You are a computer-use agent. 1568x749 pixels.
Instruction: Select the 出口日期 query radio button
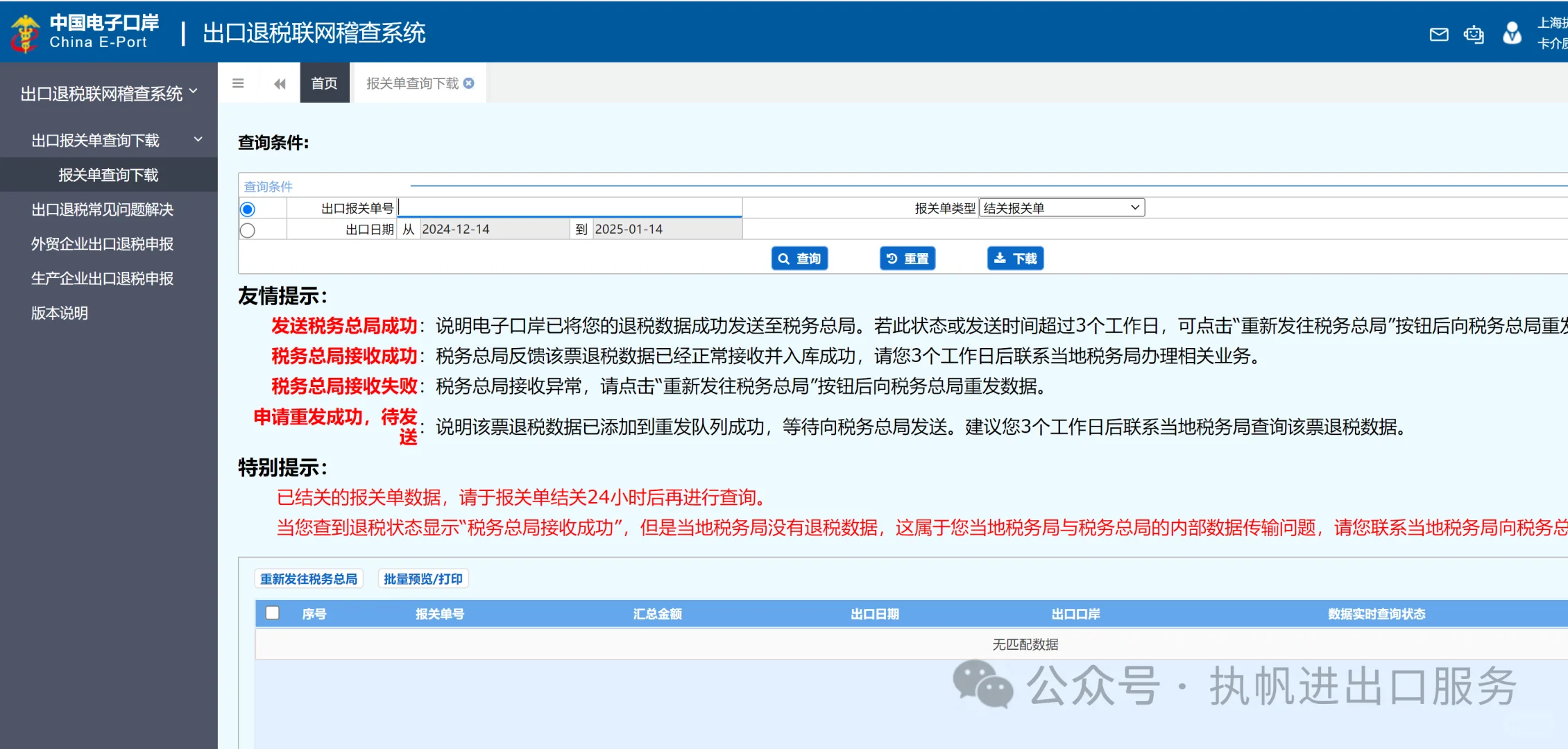(x=248, y=230)
